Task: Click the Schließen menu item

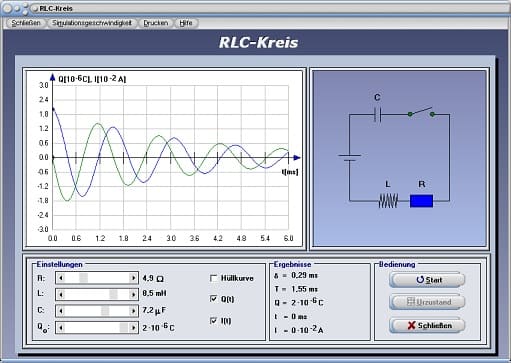Action: (x=26, y=23)
